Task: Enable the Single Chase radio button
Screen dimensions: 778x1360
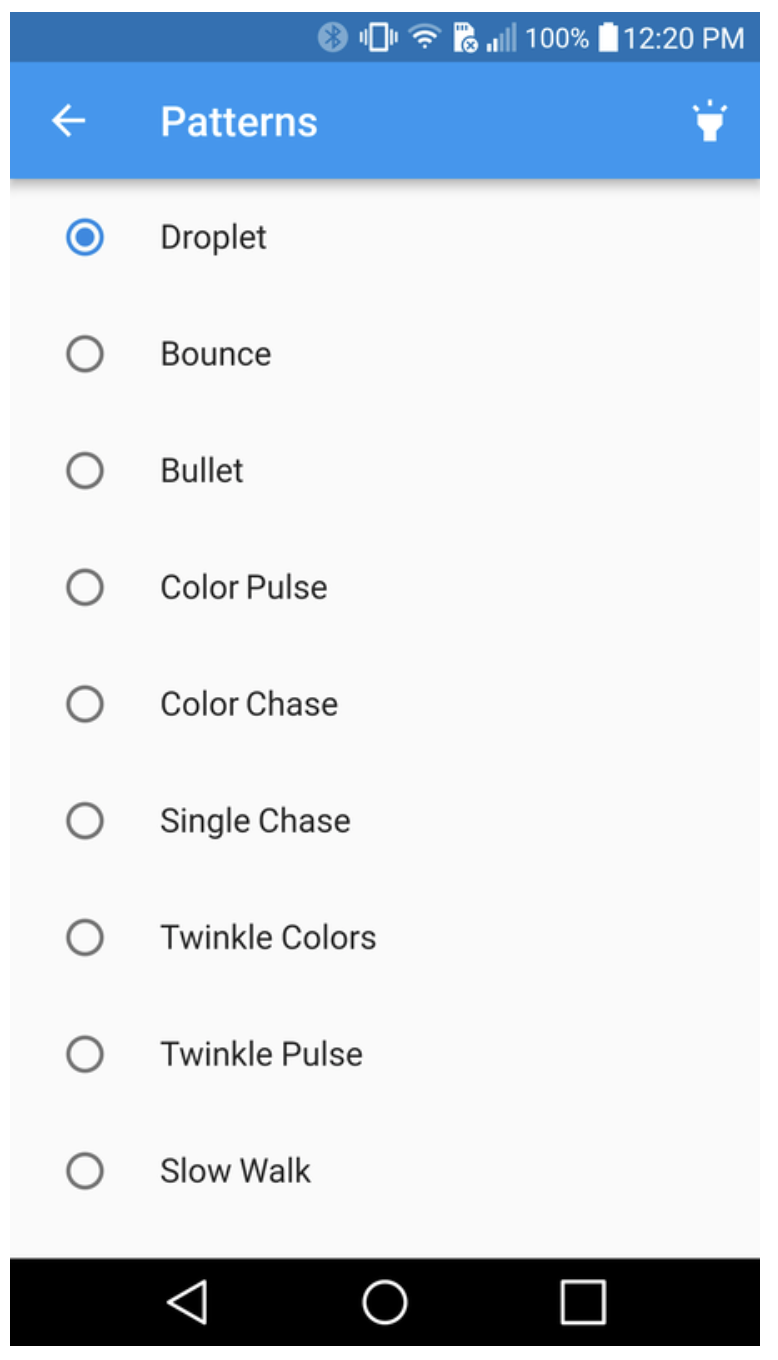Action: coord(85,822)
